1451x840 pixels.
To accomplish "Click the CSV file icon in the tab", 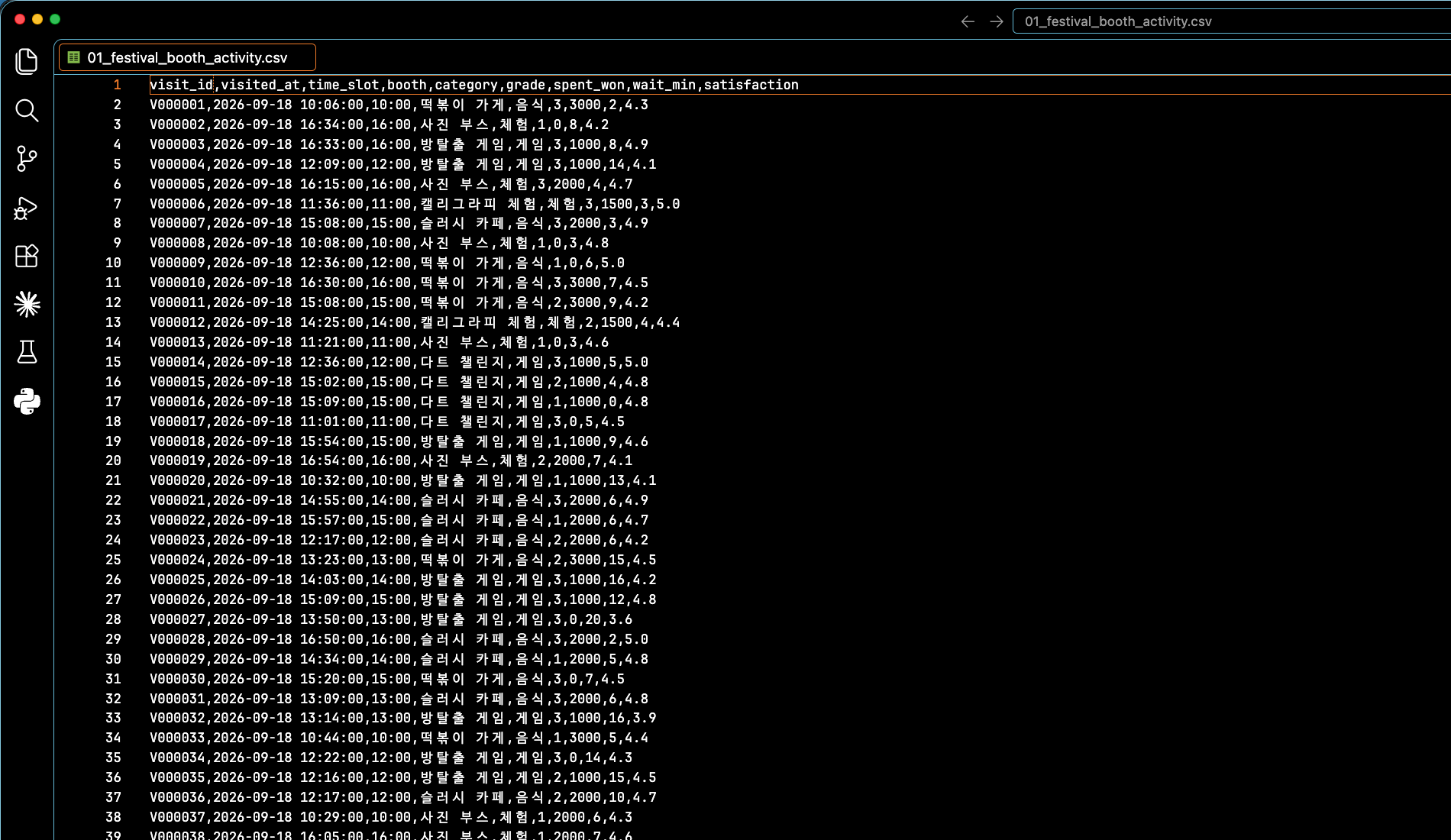I will point(74,57).
